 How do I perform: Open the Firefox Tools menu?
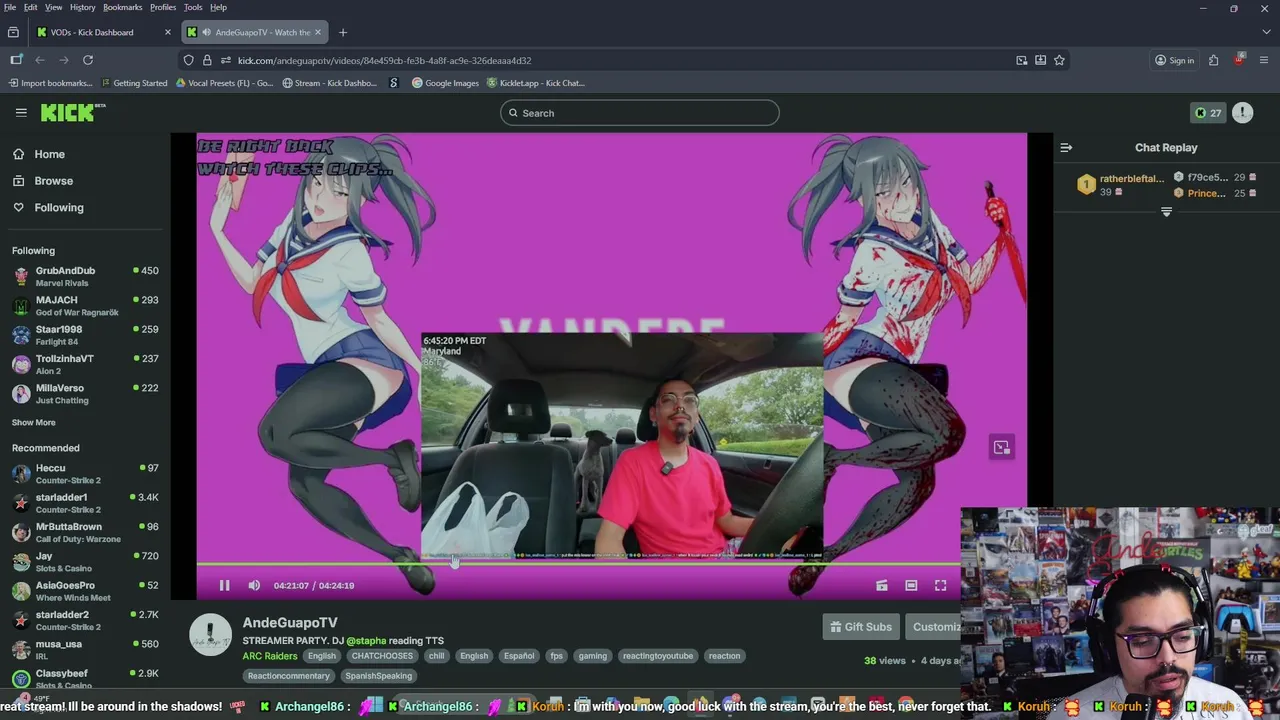[192, 7]
